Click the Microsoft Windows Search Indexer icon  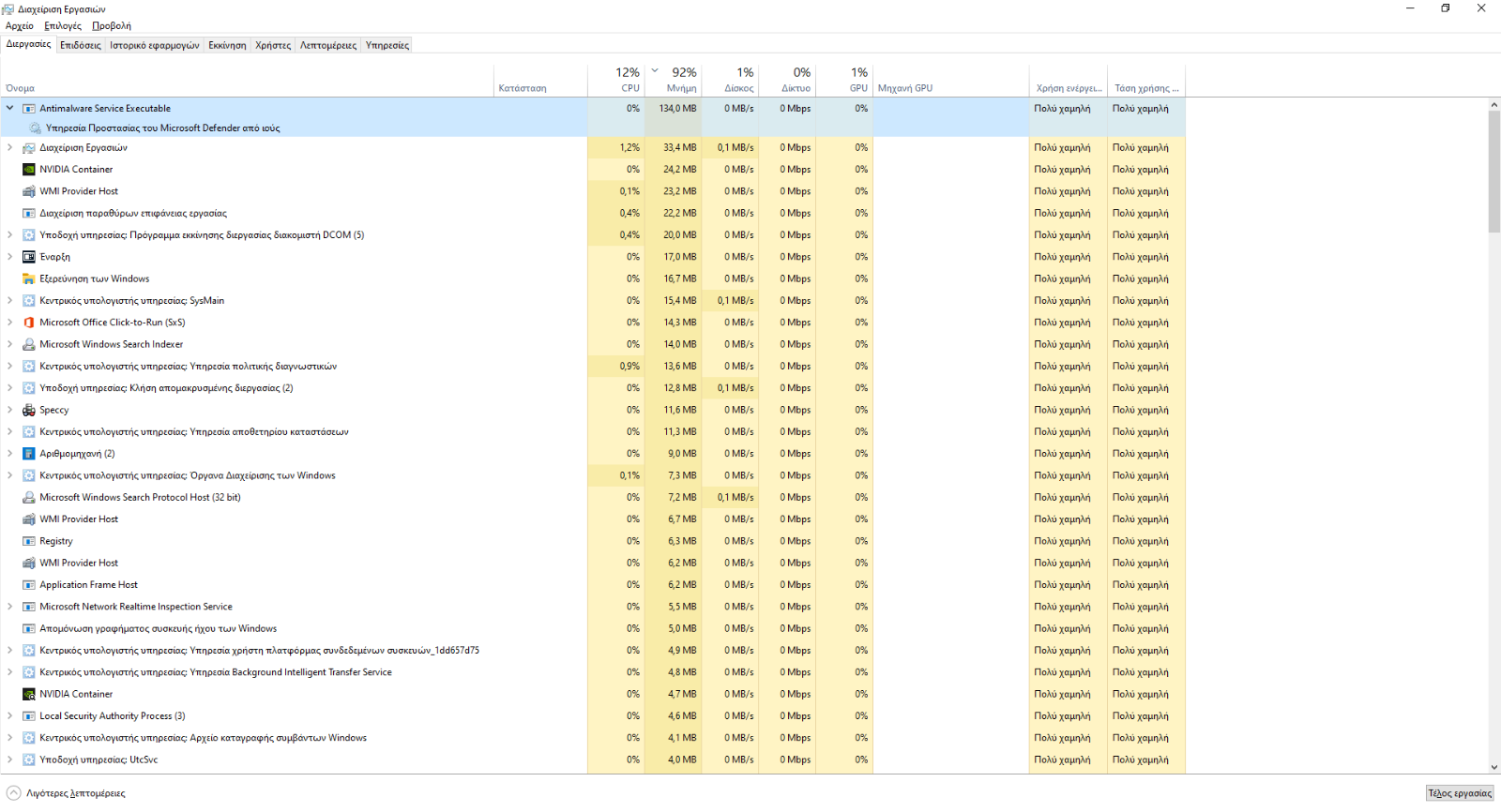tap(29, 345)
